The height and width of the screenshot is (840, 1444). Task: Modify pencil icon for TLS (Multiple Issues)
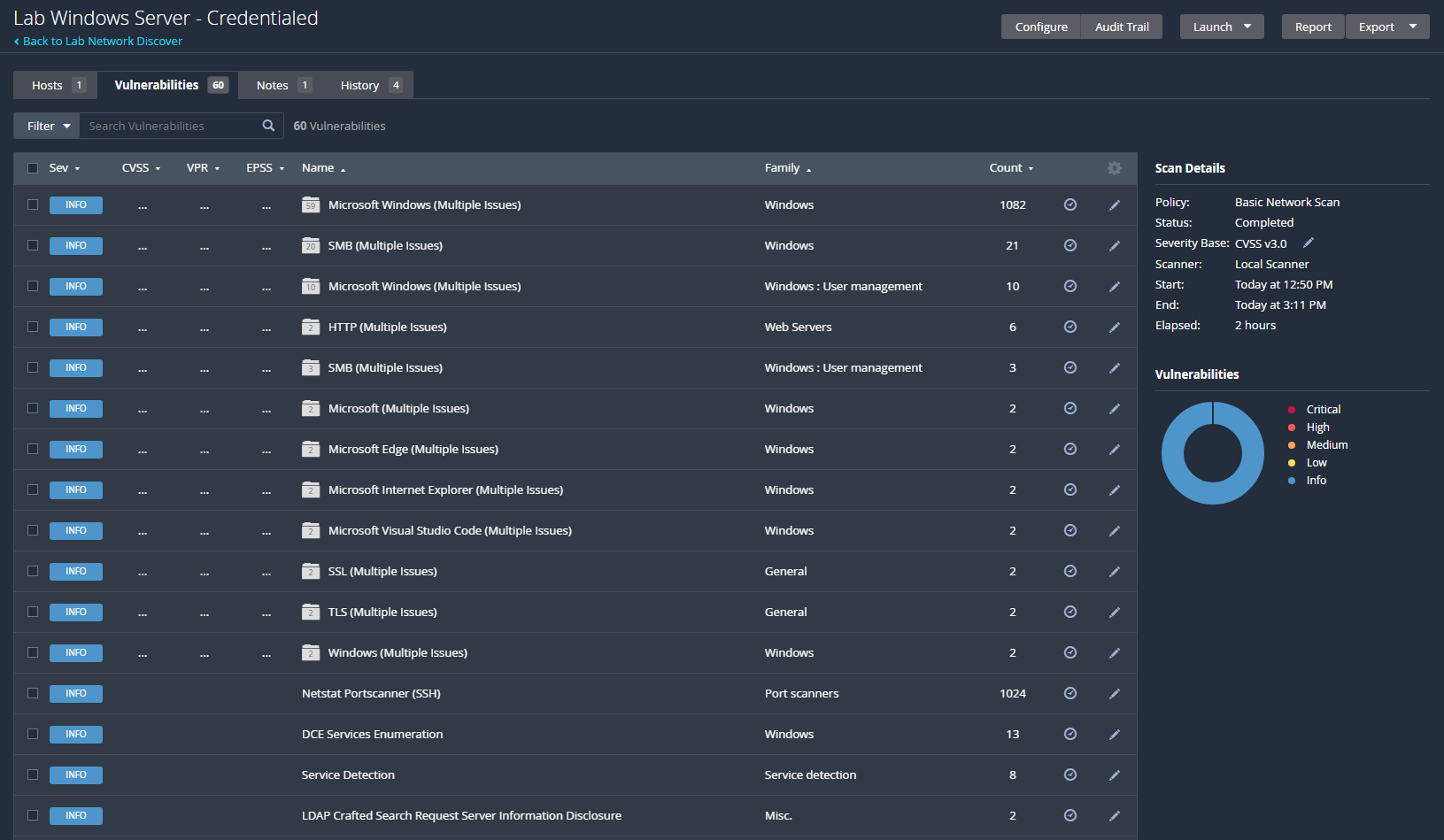(x=1115, y=612)
